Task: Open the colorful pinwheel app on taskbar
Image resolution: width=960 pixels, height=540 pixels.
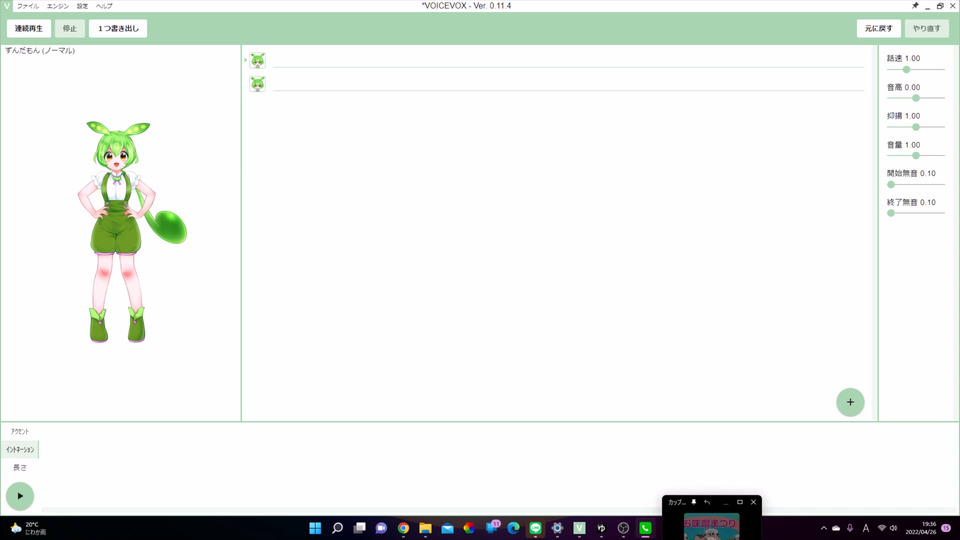Action: click(x=469, y=528)
